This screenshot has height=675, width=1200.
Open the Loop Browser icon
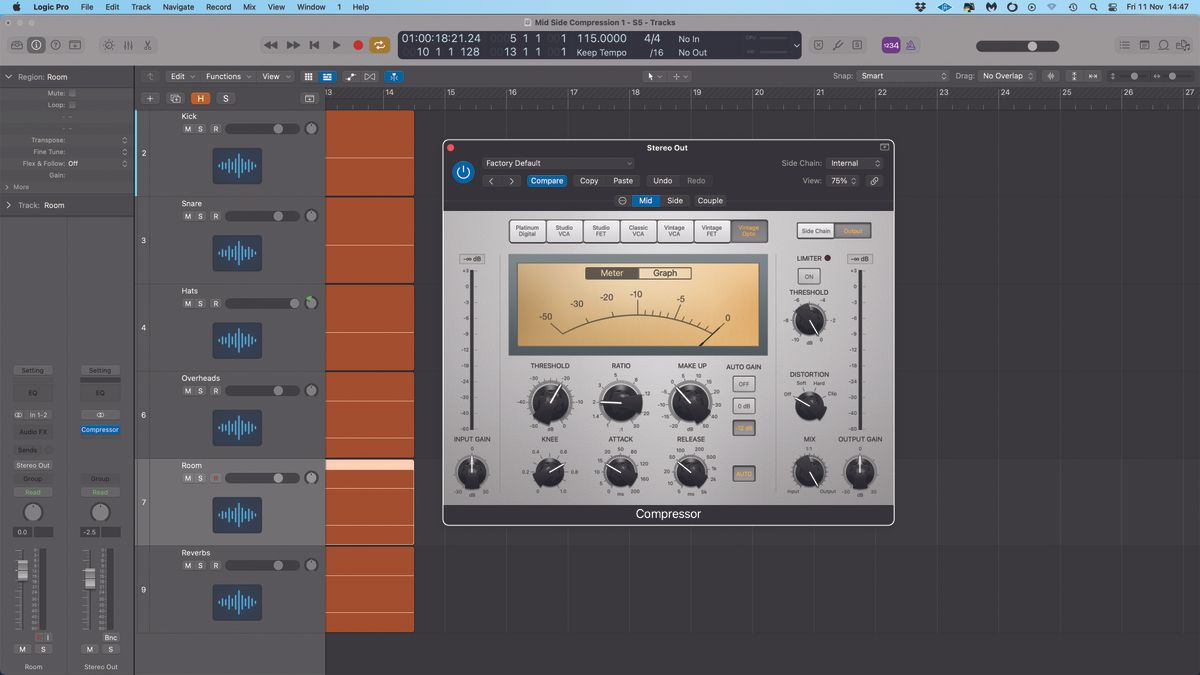[1164, 45]
